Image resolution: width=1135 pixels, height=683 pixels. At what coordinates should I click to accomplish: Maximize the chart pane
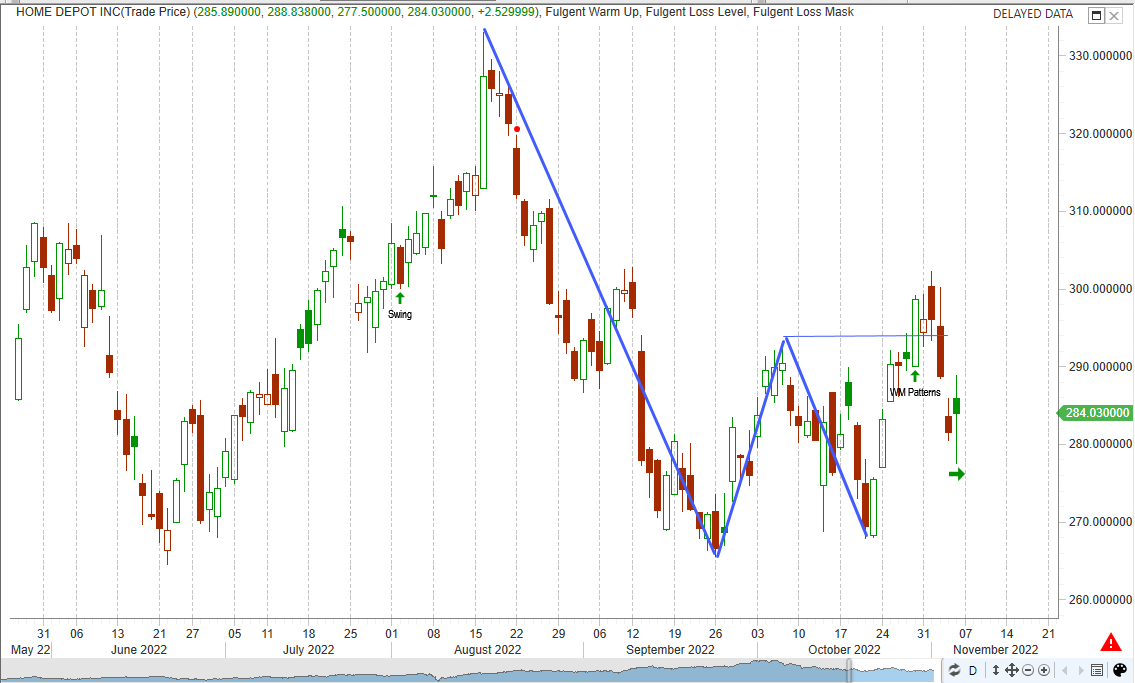tap(1097, 15)
